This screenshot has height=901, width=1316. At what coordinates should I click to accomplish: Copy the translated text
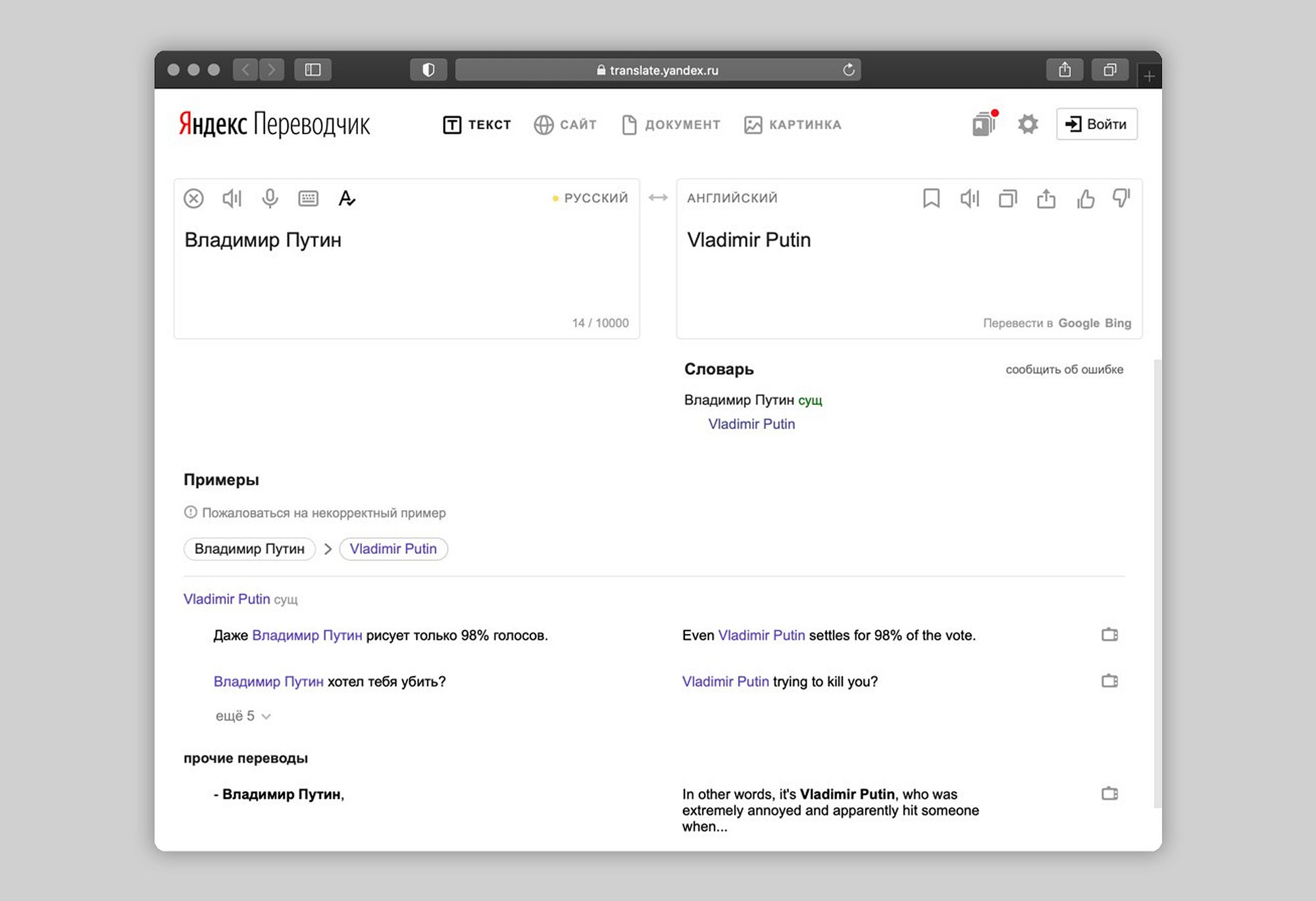(x=1007, y=198)
